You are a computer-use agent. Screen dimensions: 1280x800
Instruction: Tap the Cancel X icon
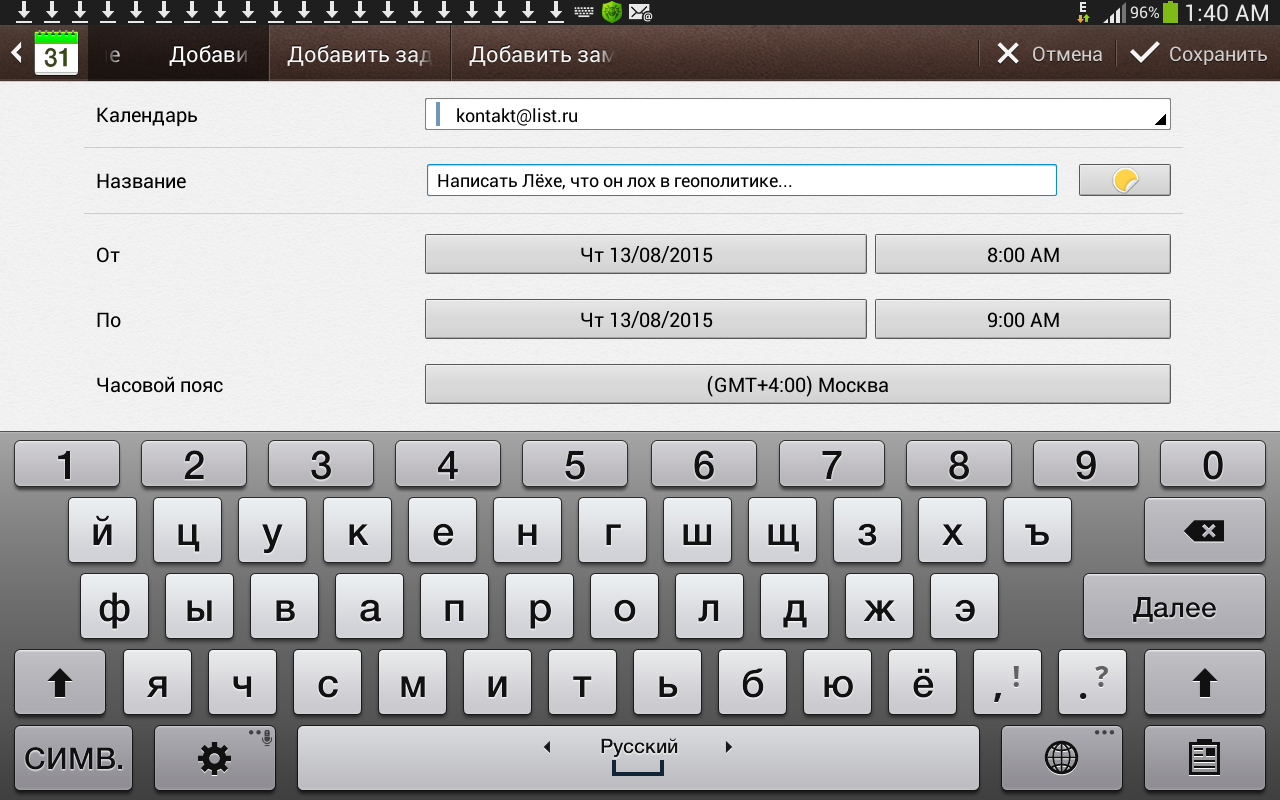point(1008,54)
